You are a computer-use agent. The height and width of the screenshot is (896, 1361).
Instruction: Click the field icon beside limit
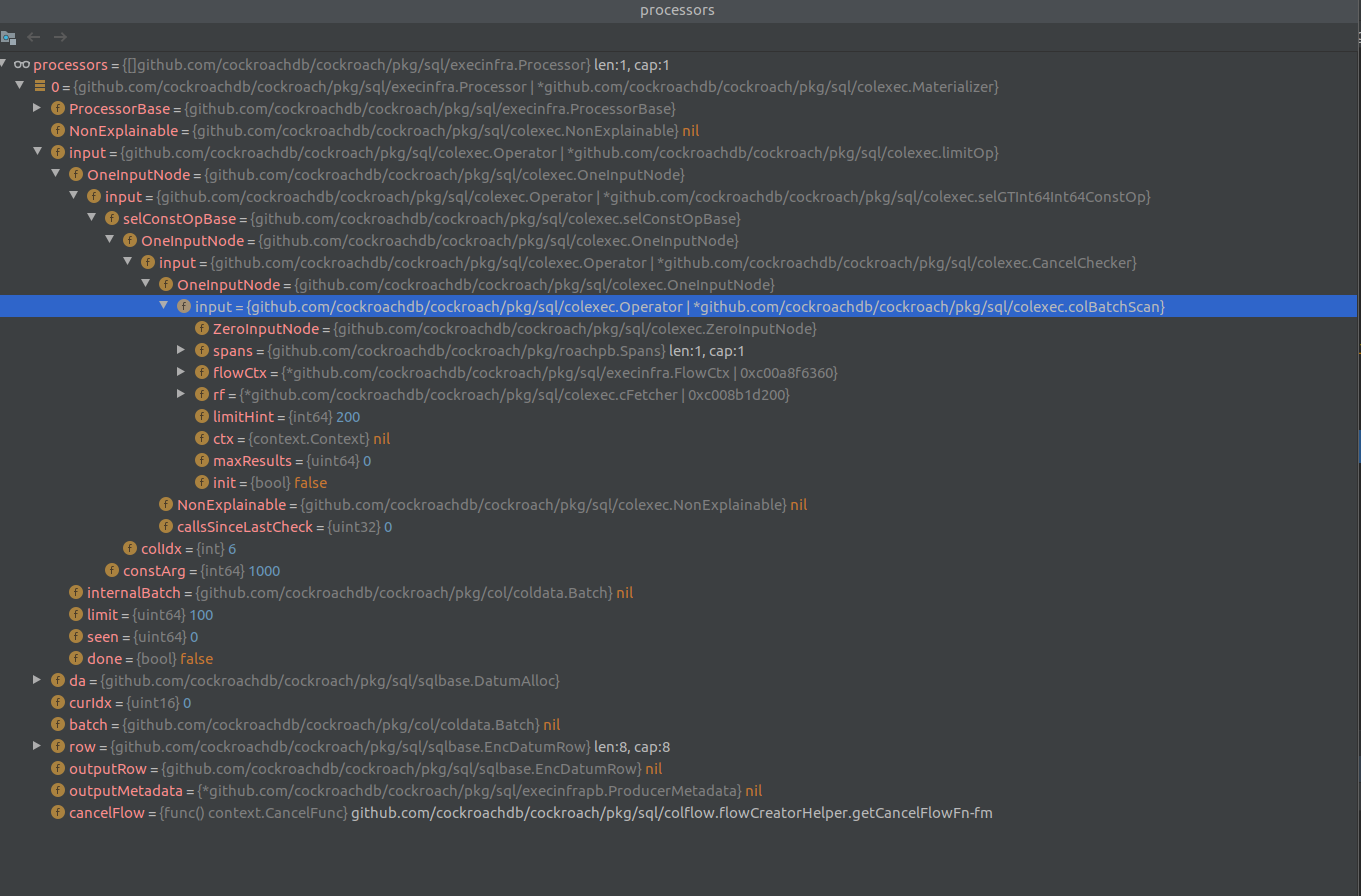pos(76,614)
